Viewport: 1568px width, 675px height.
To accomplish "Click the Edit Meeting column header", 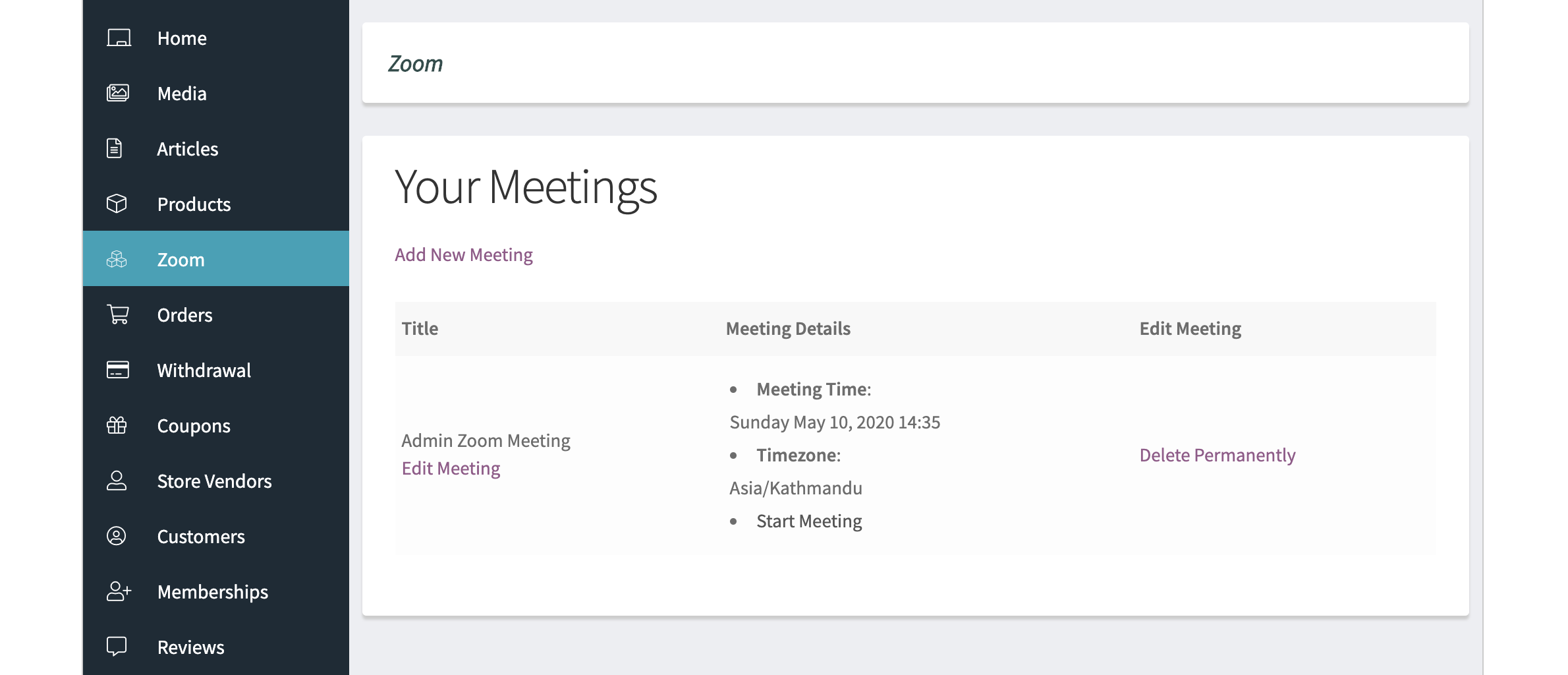I will click(1190, 329).
